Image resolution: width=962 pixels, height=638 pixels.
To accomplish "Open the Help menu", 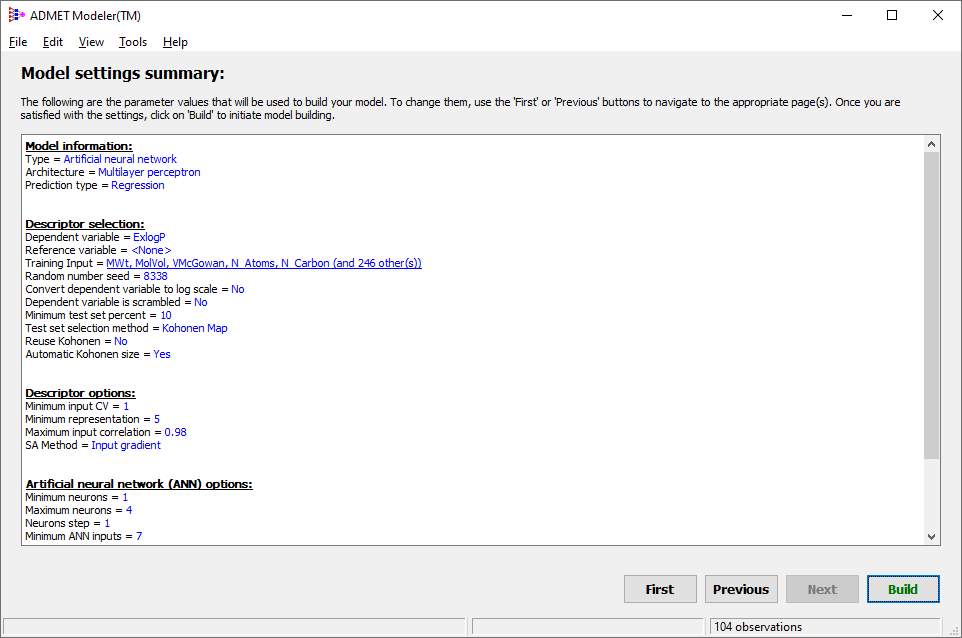I will 175,42.
